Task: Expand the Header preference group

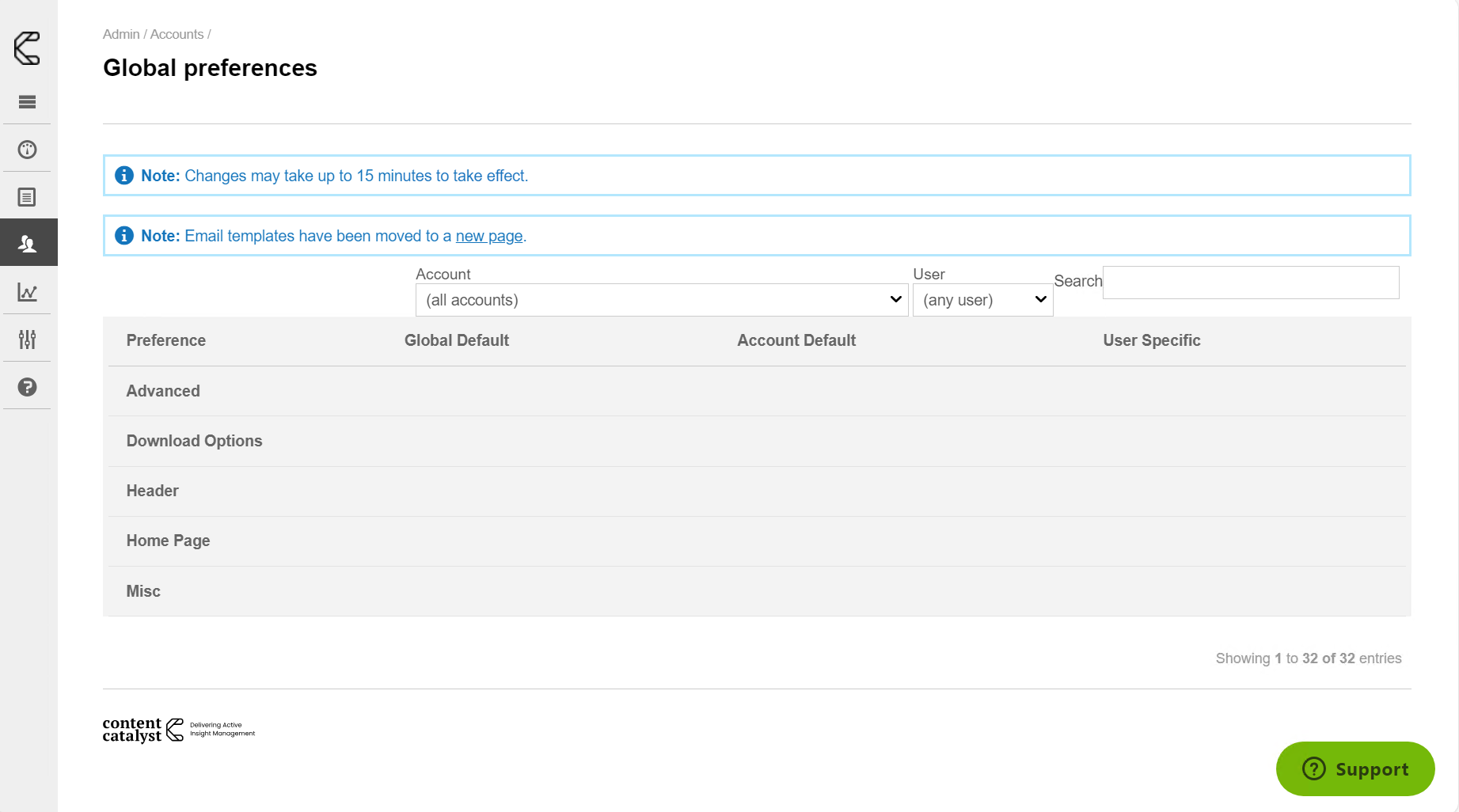Action: (x=152, y=491)
